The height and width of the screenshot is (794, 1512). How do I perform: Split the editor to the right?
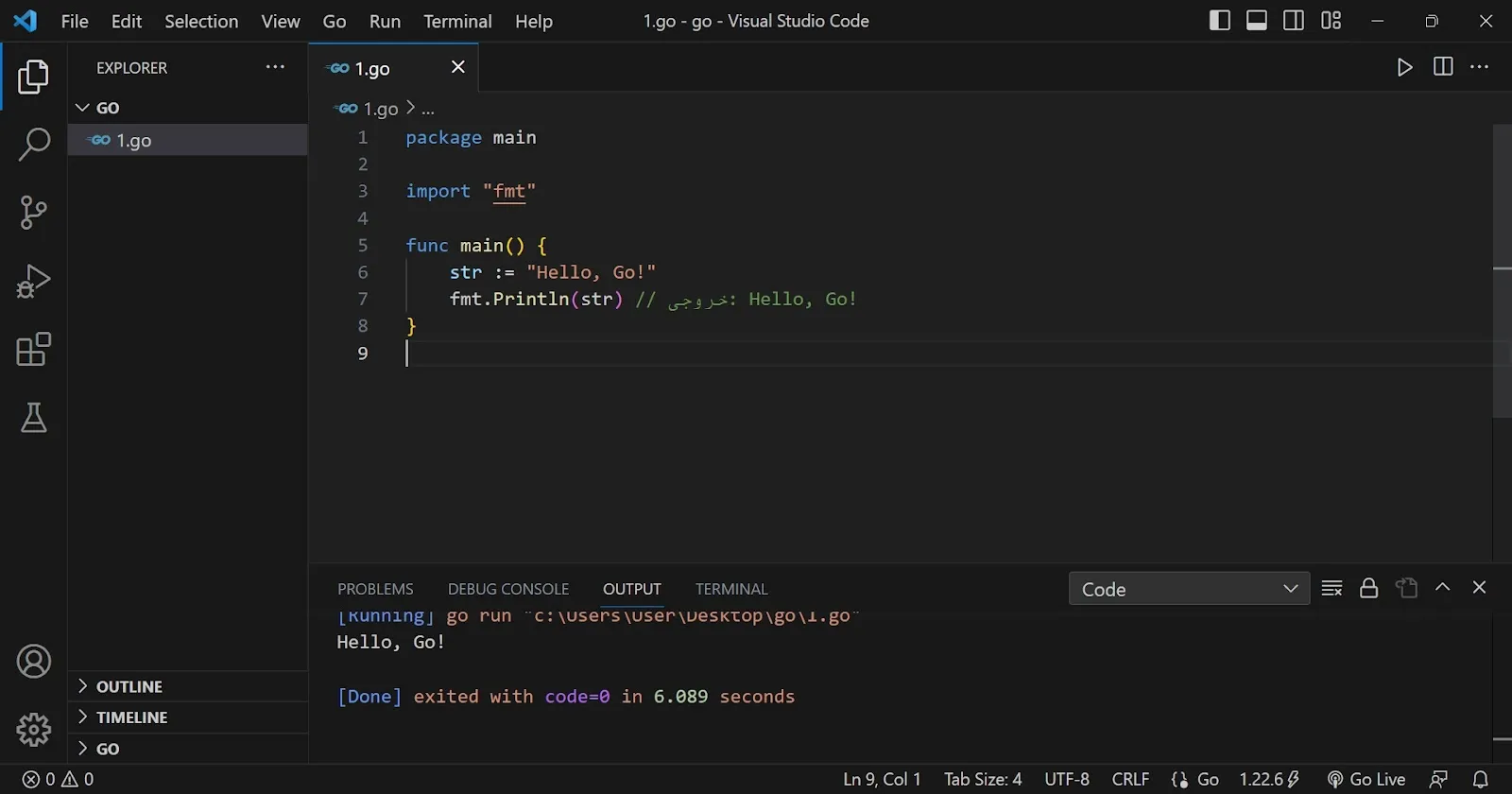point(1443,66)
